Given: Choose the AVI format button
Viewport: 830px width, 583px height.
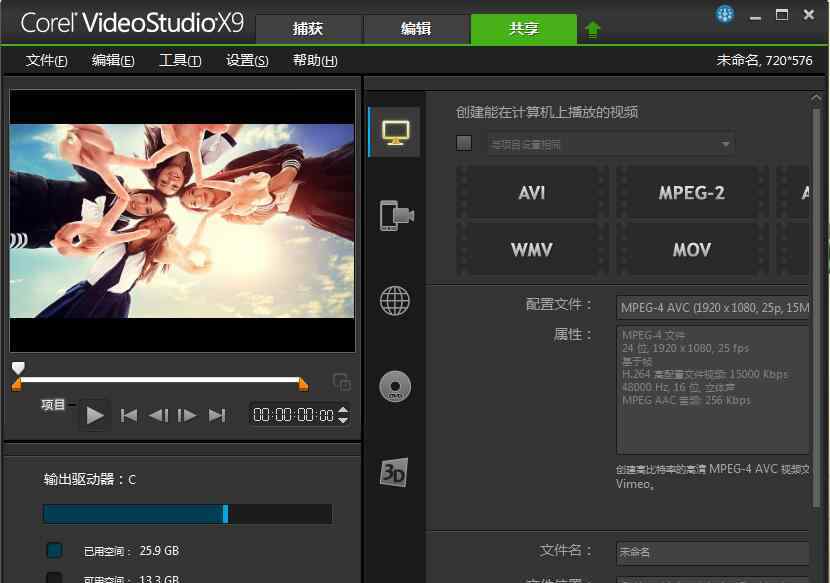Looking at the screenshot, I should point(532,193).
